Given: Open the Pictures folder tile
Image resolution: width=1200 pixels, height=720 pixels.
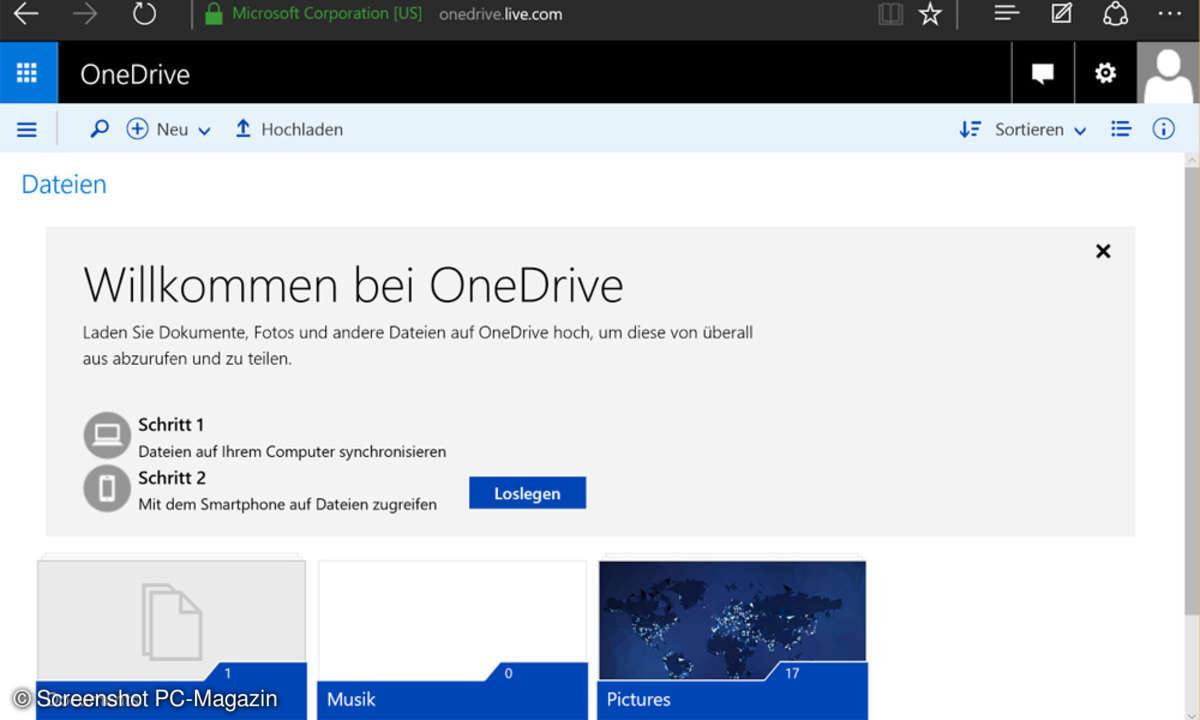Looking at the screenshot, I should pos(732,639).
